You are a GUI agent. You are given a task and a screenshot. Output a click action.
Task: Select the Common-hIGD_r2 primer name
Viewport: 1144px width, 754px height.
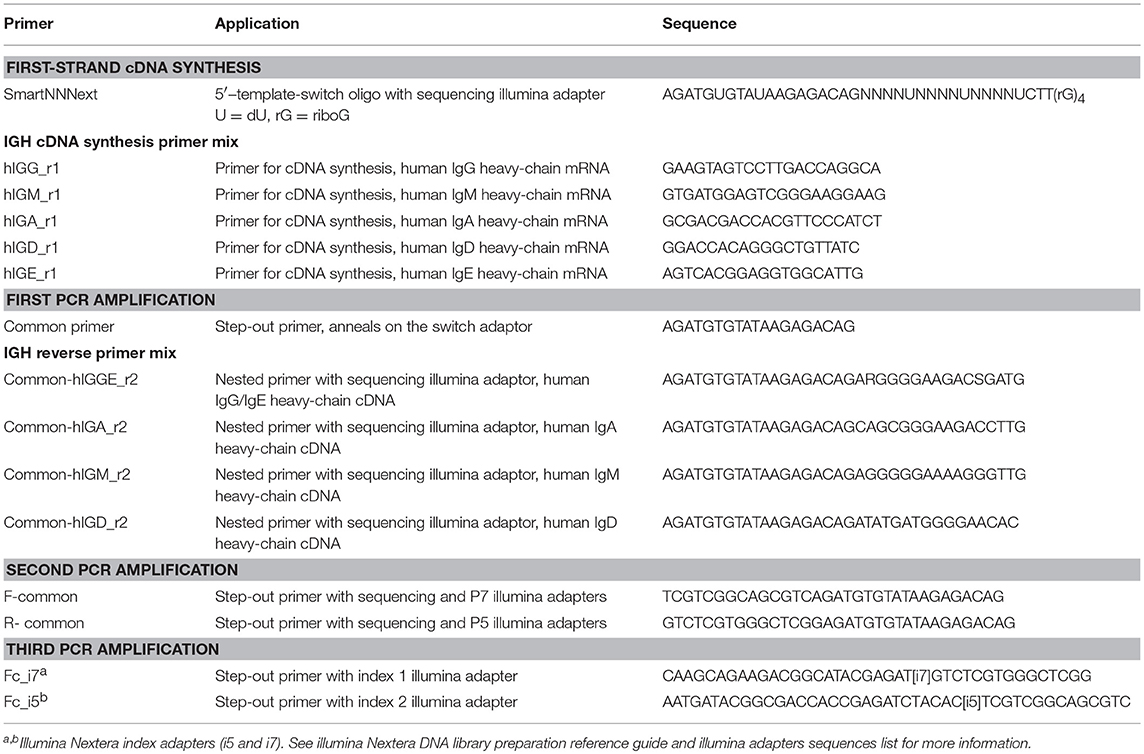[66, 523]
